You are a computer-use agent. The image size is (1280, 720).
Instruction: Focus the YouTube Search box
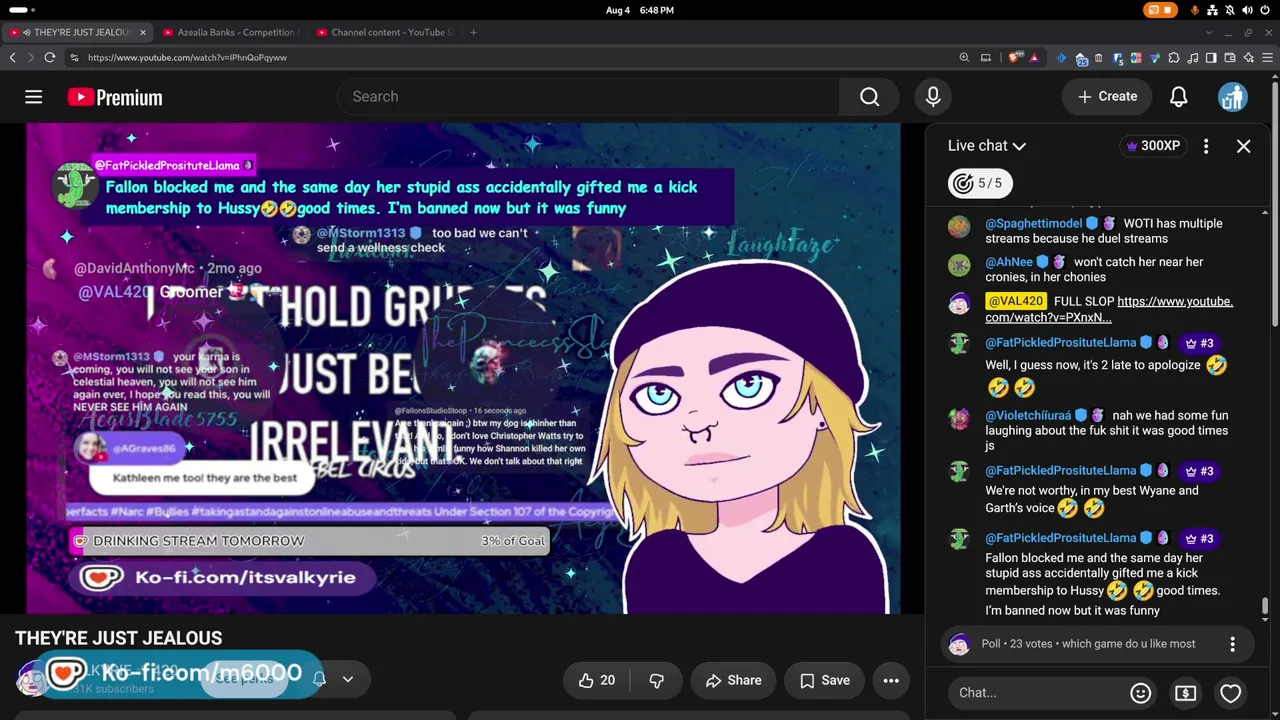point(589,97)
